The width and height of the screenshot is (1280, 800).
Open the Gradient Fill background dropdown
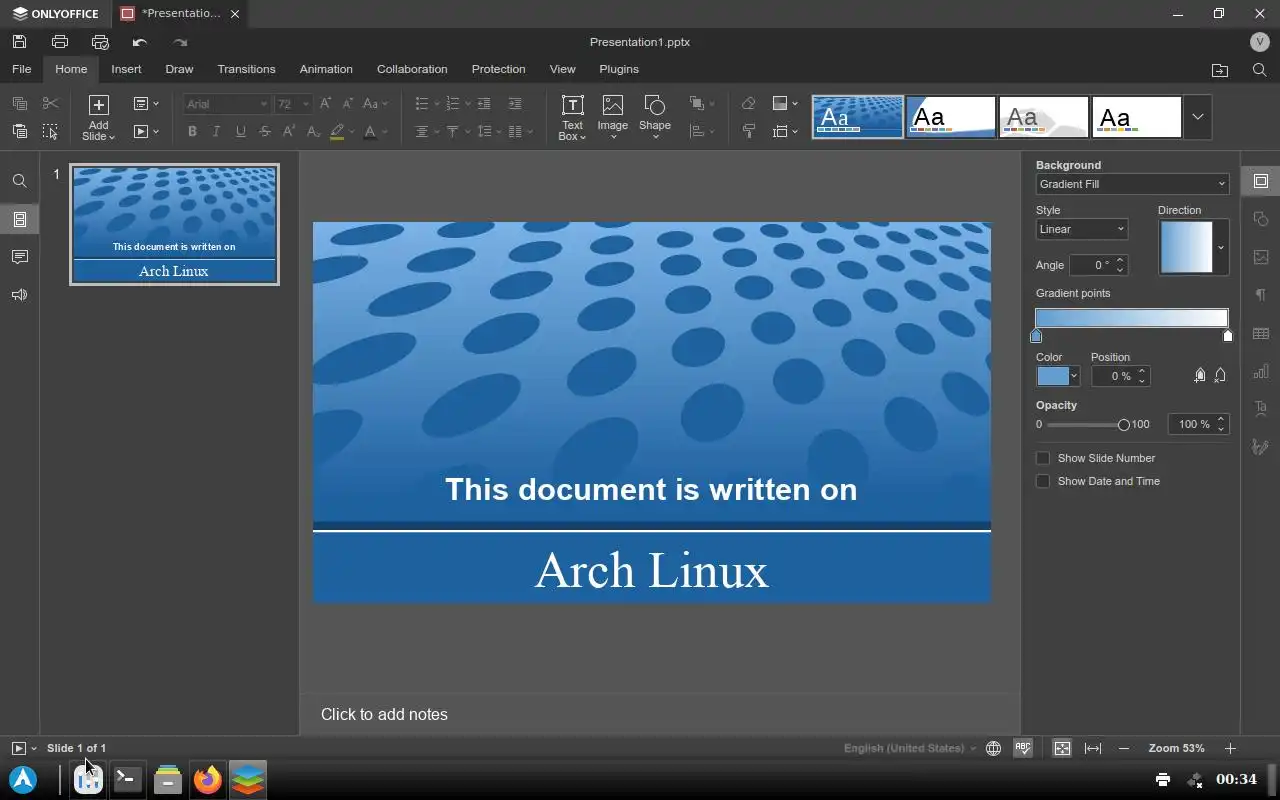pyautogui.click(x=1132, y=184)
